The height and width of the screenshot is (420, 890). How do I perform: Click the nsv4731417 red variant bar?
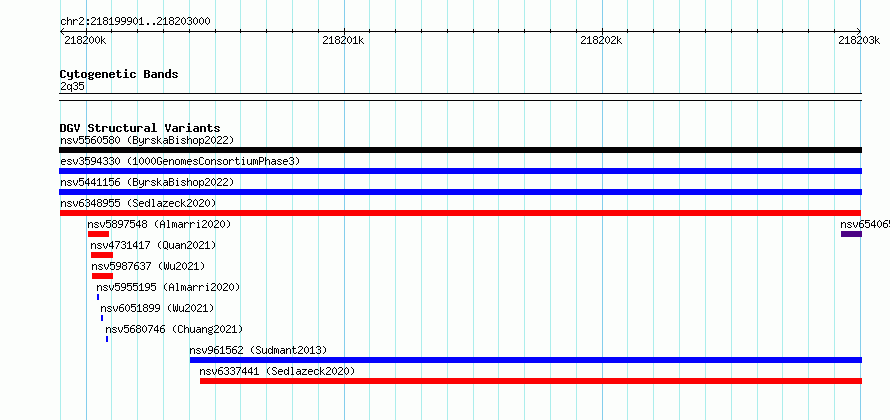pyautogui.click(x=102, y=255)
